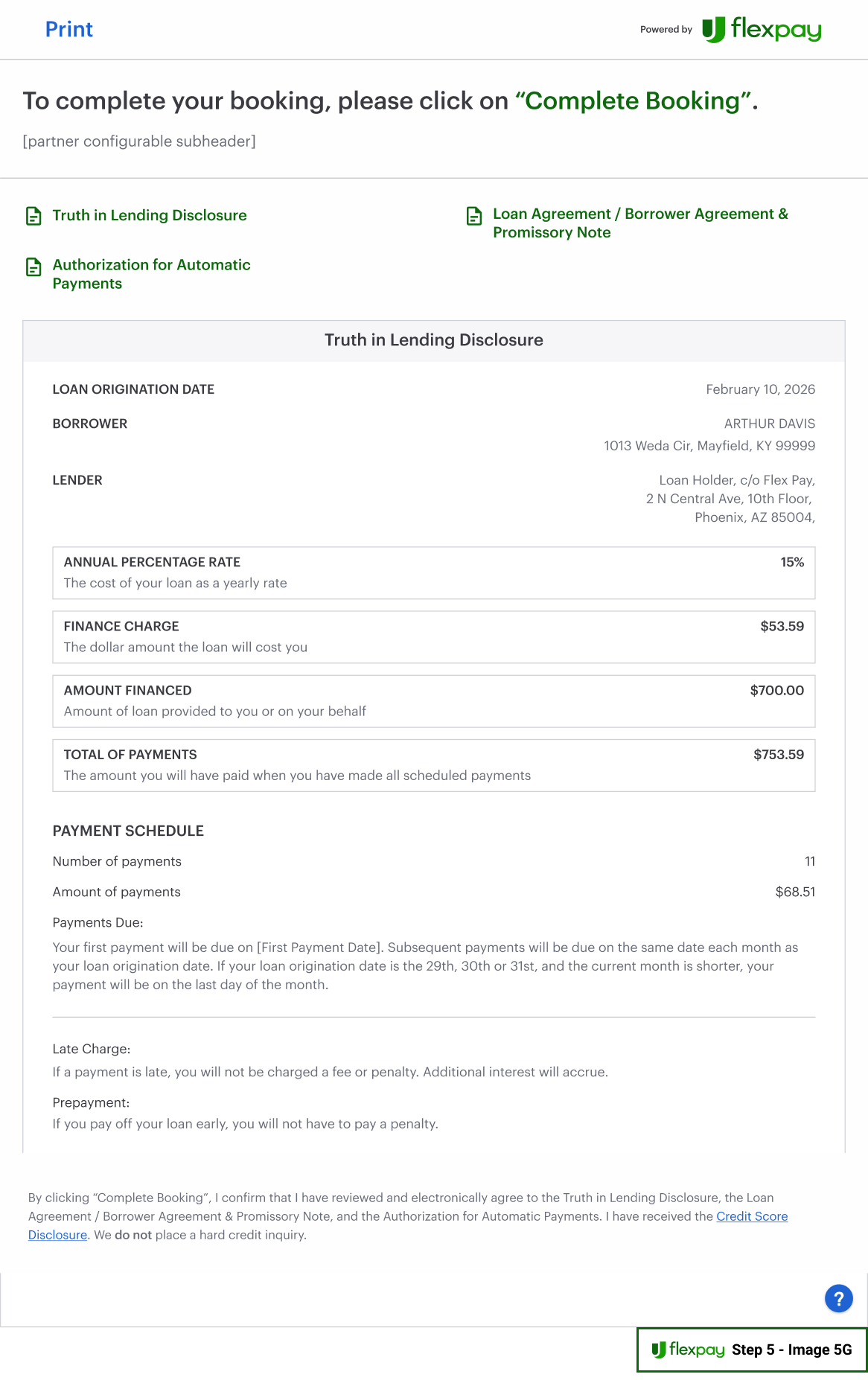Click the February 10, 2026 origination date

[760, 389]
